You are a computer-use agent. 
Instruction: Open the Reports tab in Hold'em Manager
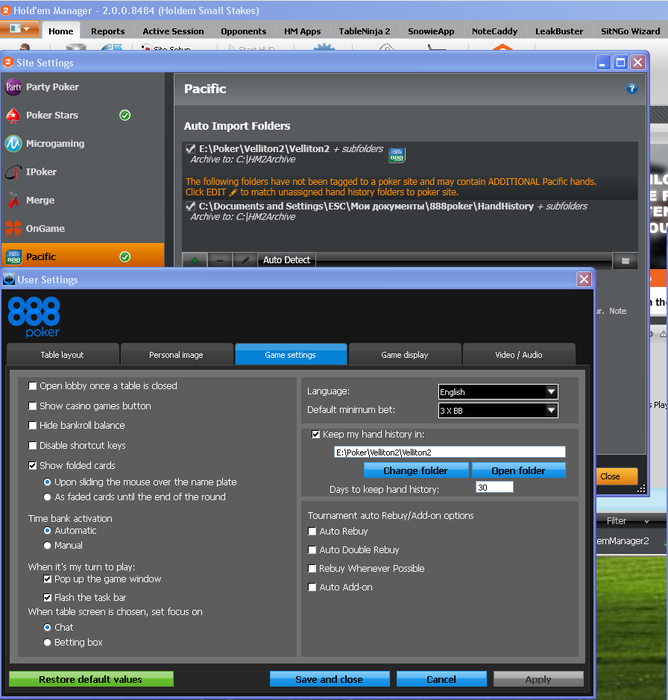click(108, 31)
